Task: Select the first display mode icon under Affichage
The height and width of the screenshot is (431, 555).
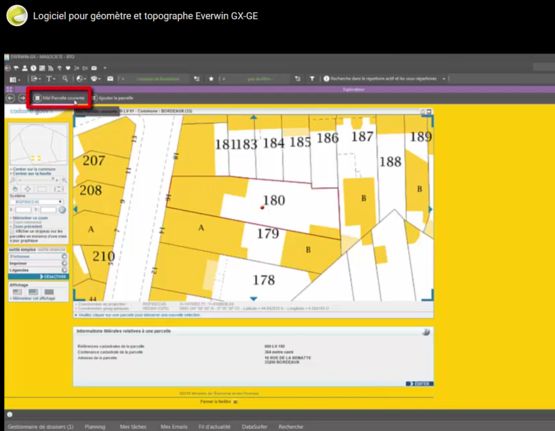Action: pyautogui.click(x=17, y=292)
